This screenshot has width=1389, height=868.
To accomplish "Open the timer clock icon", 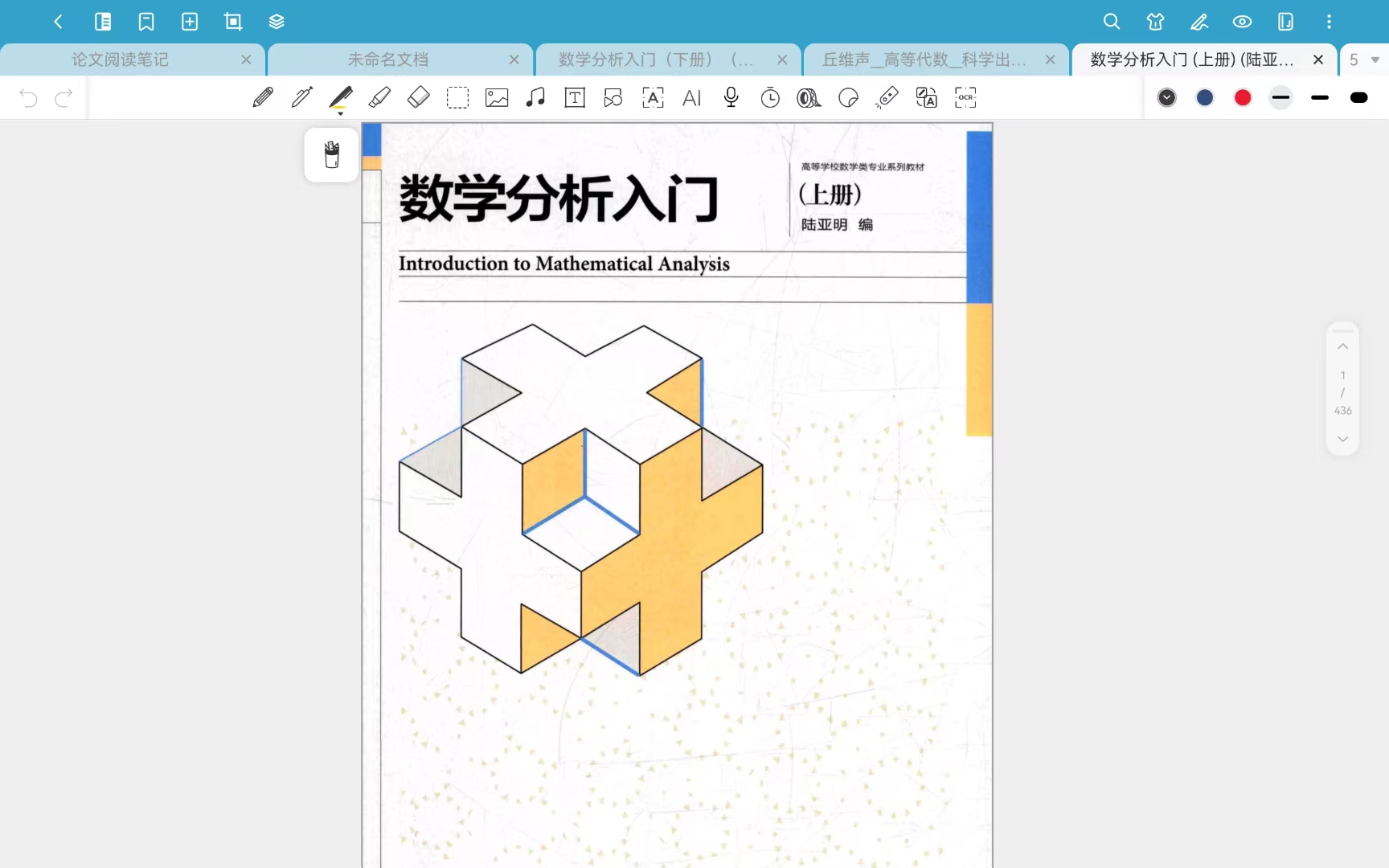I will coord(770,97).
